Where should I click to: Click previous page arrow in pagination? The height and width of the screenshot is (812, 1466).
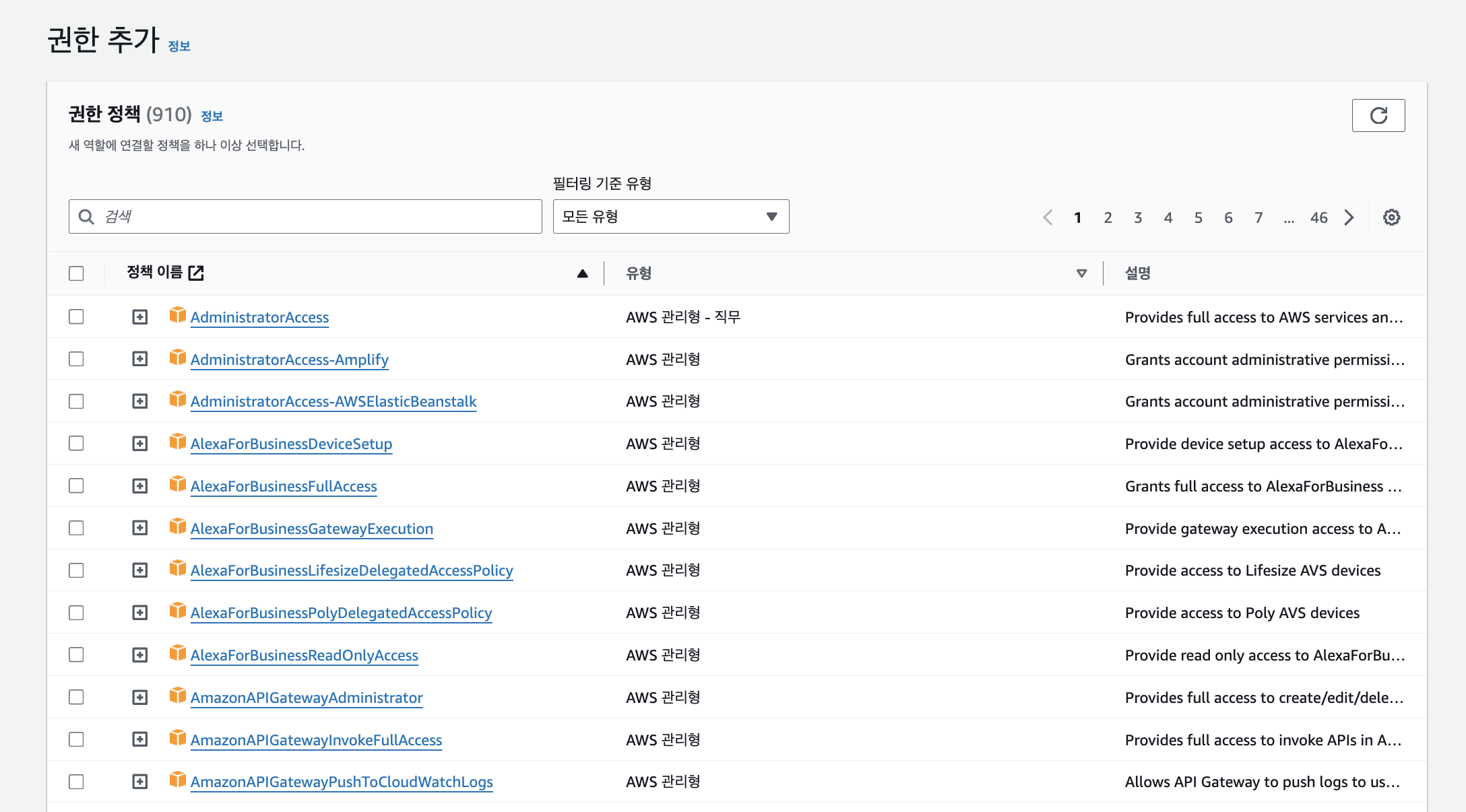tap(1048, 217)
